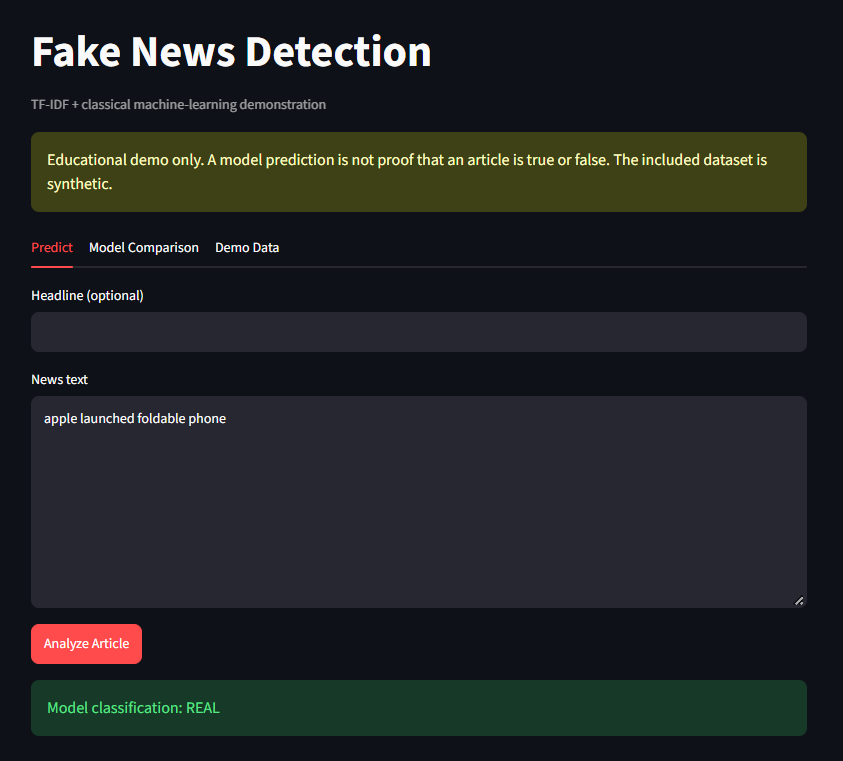This screenshot has height=761, width=843.
Task: Grab the text area resize handle icon
Action: coord(799,601)
